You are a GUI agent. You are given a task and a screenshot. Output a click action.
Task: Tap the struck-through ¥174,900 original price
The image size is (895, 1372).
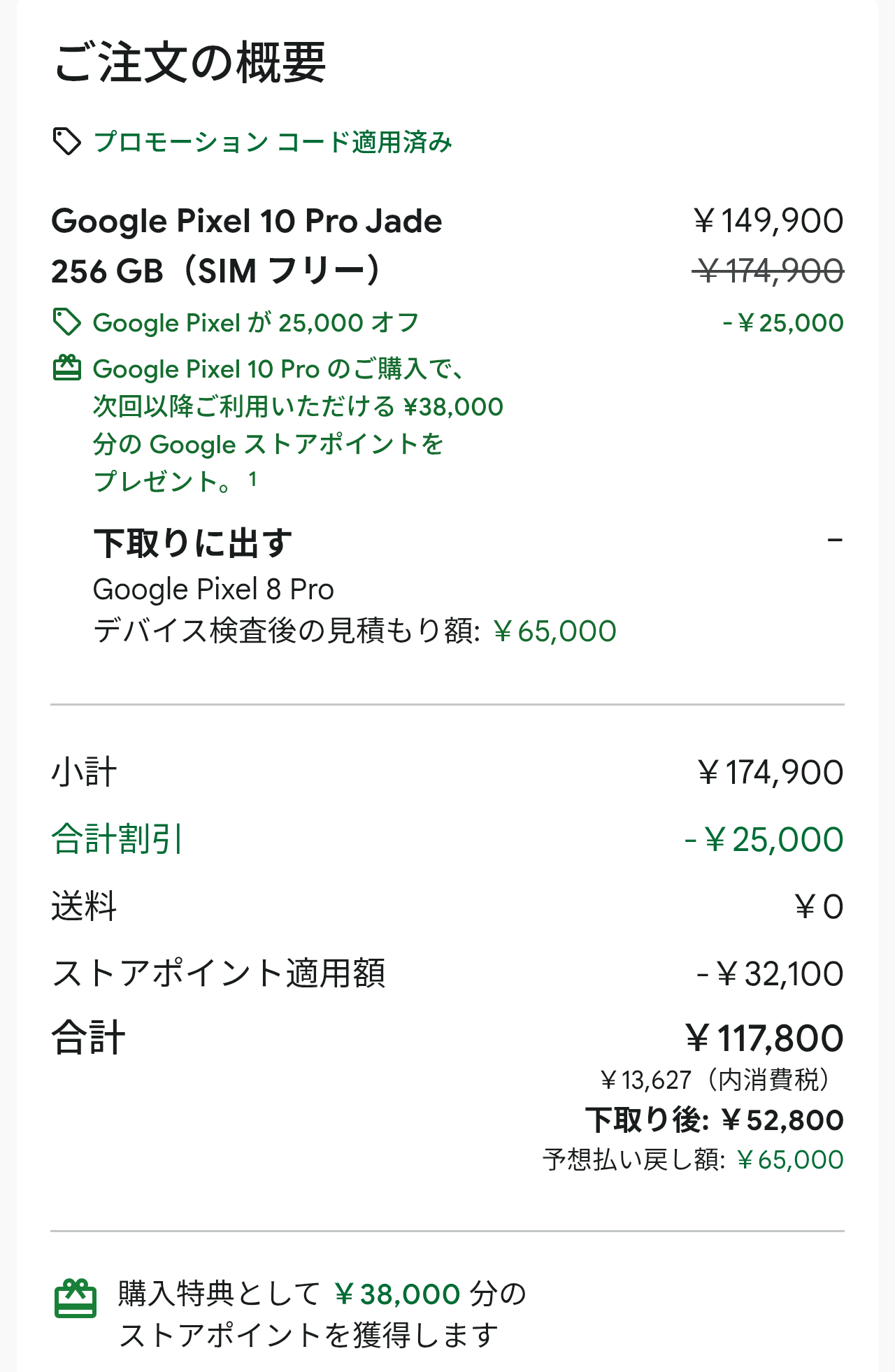[x=769, y=271]
